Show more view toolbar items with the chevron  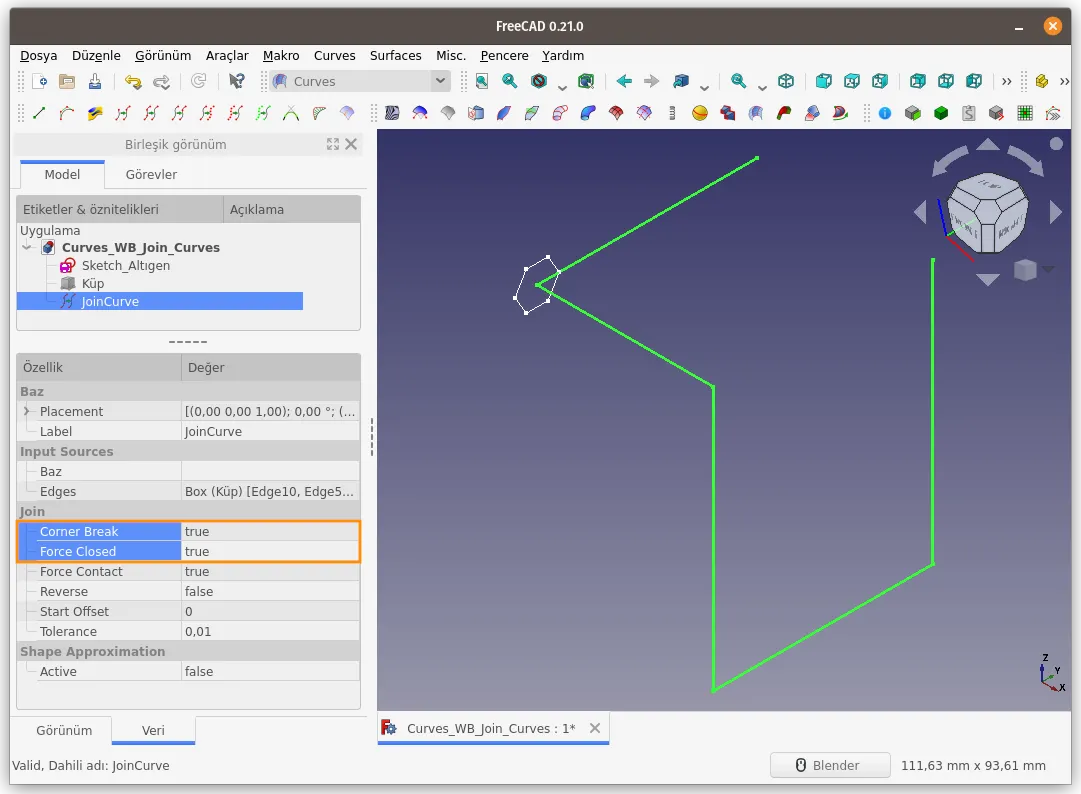point(1007,81)
